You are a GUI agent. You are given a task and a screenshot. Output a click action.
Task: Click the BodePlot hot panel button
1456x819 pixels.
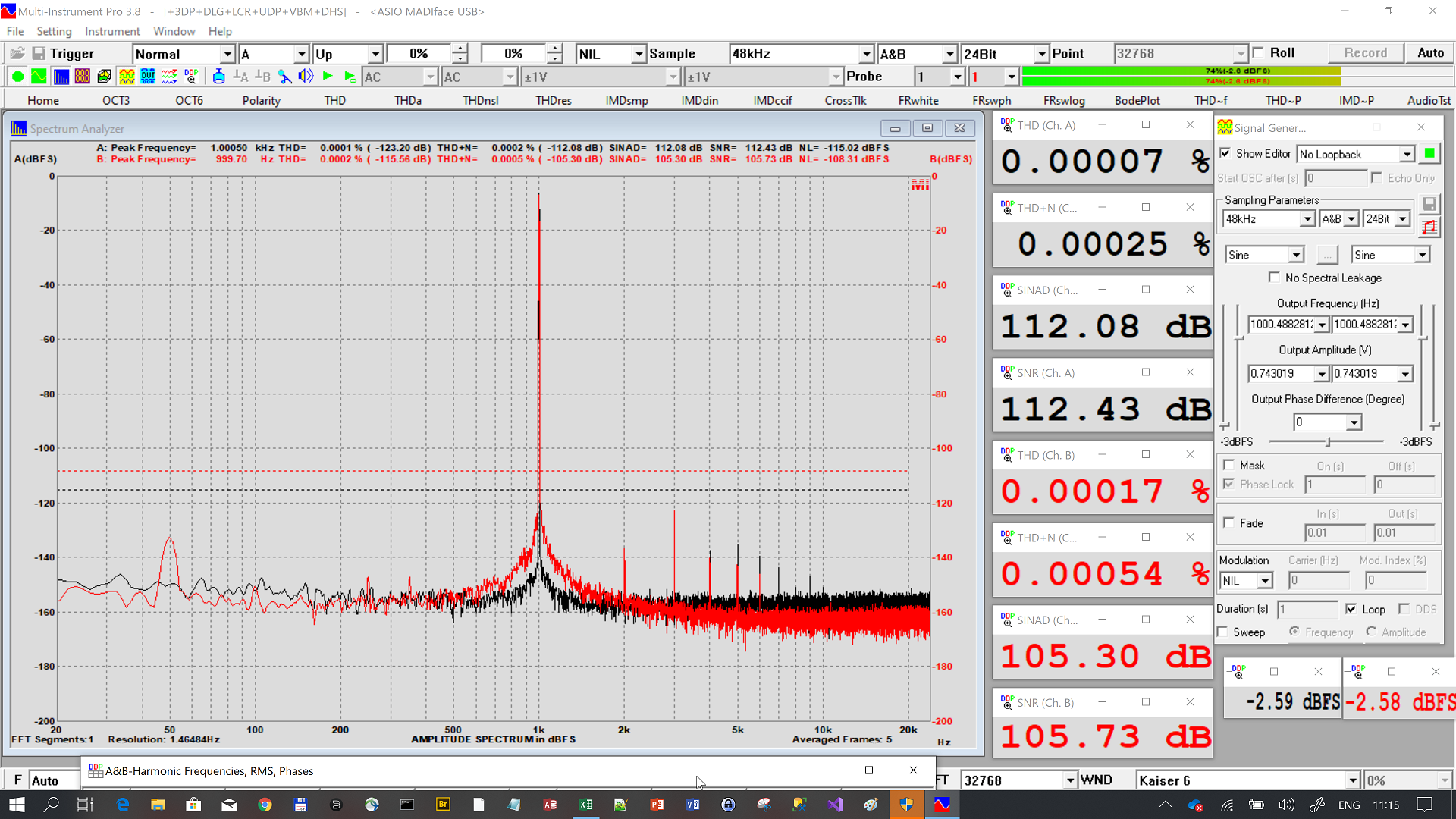[1137, 100]
